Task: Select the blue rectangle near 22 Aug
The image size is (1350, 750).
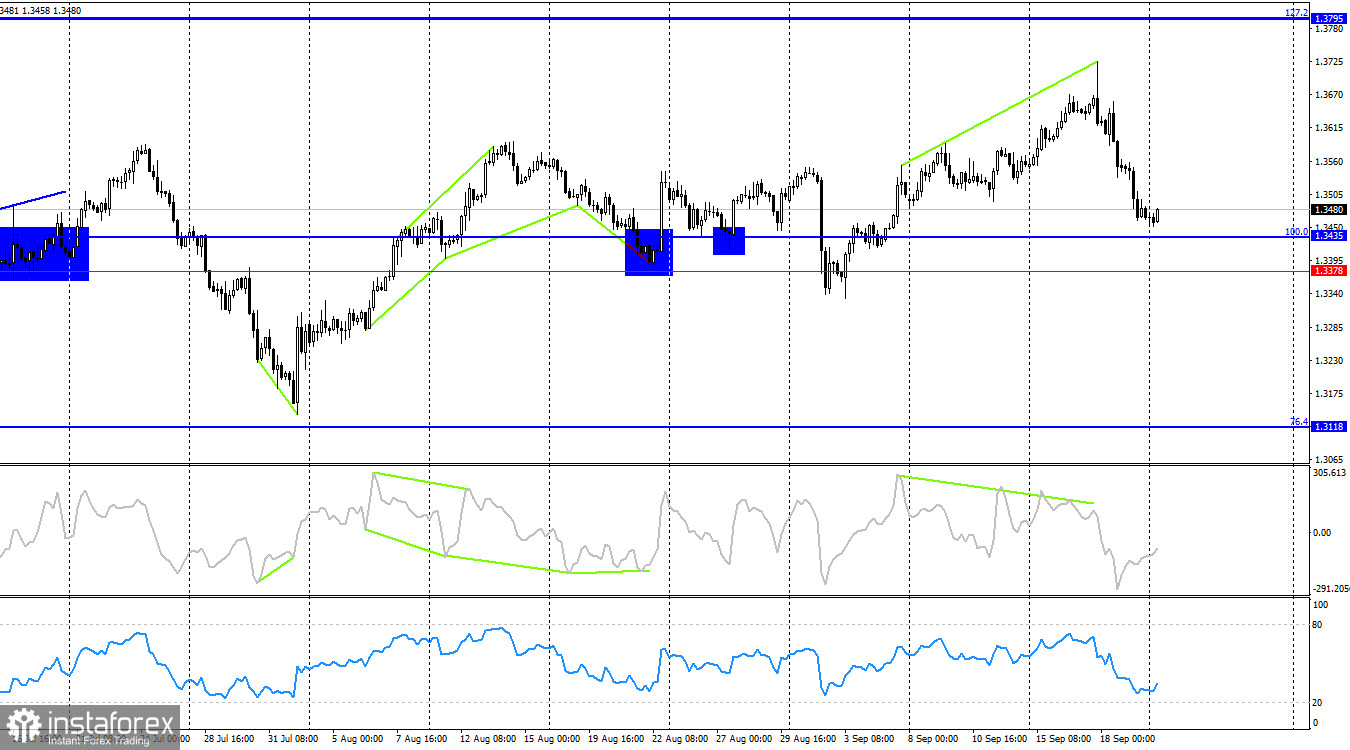Action: pos(649,251)
